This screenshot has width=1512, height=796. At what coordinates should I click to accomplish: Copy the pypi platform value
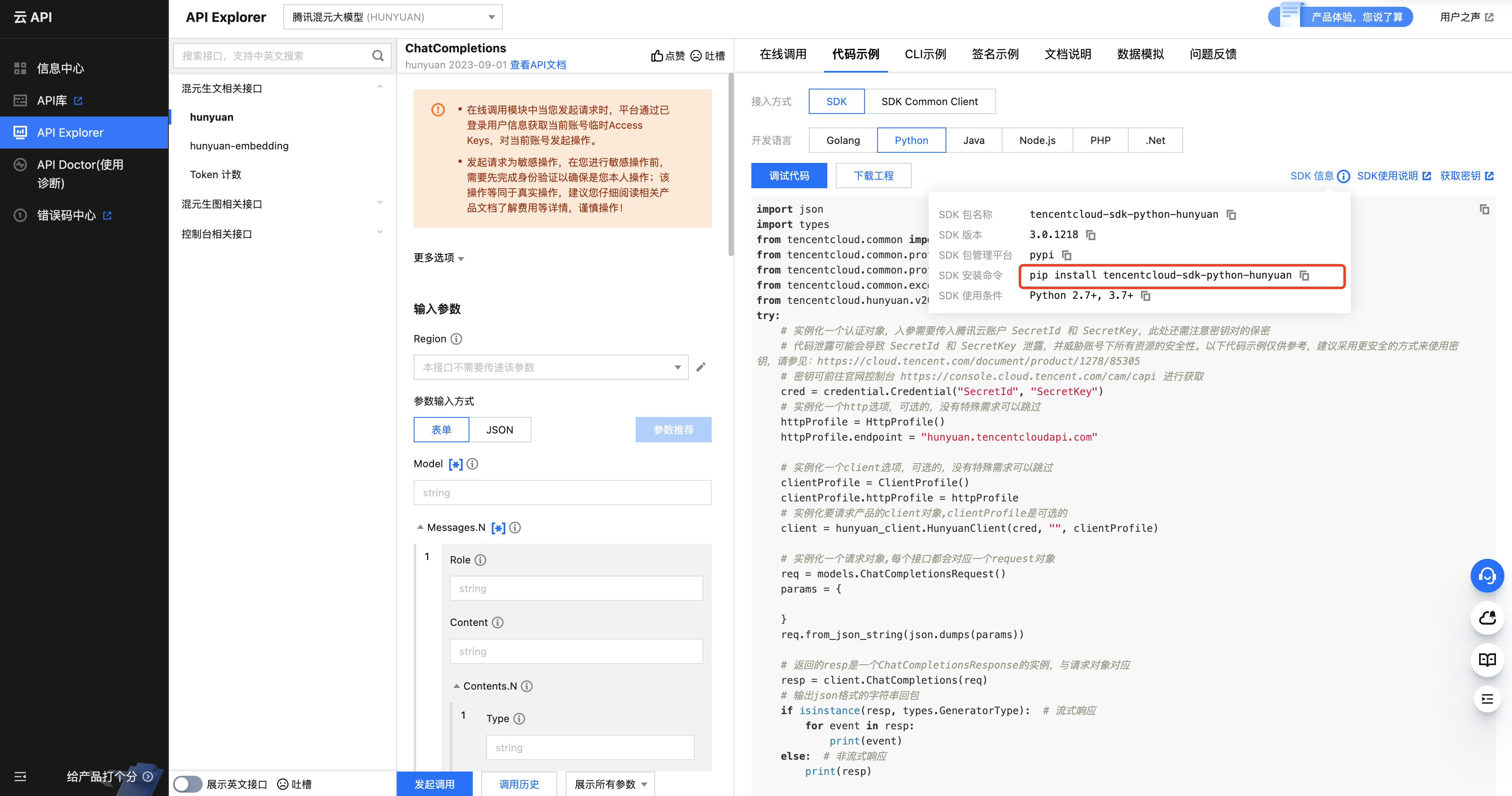pos(1067,255)
